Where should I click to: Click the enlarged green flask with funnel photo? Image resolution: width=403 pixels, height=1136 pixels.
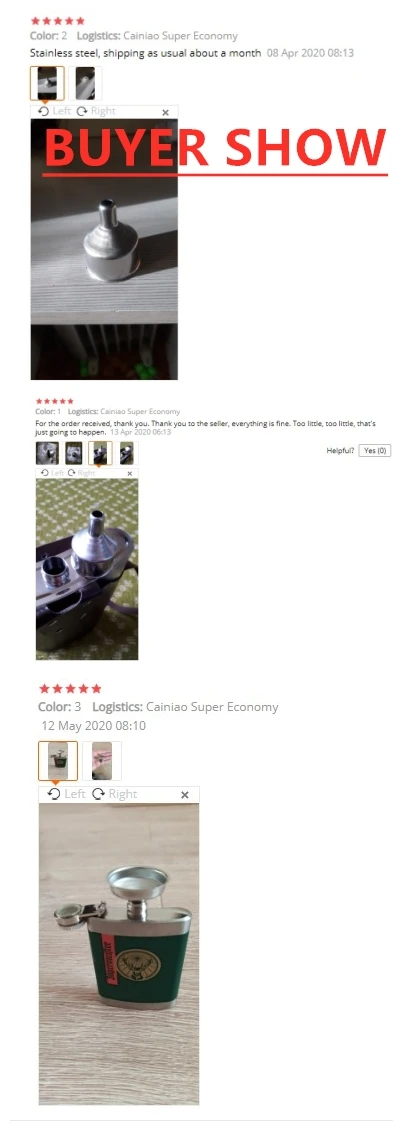click(119, 953)
